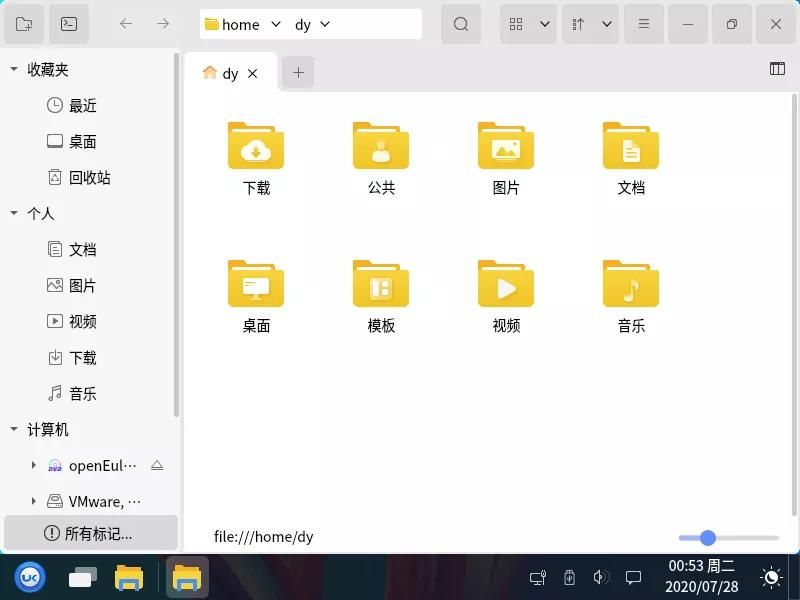Click the clock showing 00:53
This screenshot has width=800, height=600.
(x=702, y=577)
